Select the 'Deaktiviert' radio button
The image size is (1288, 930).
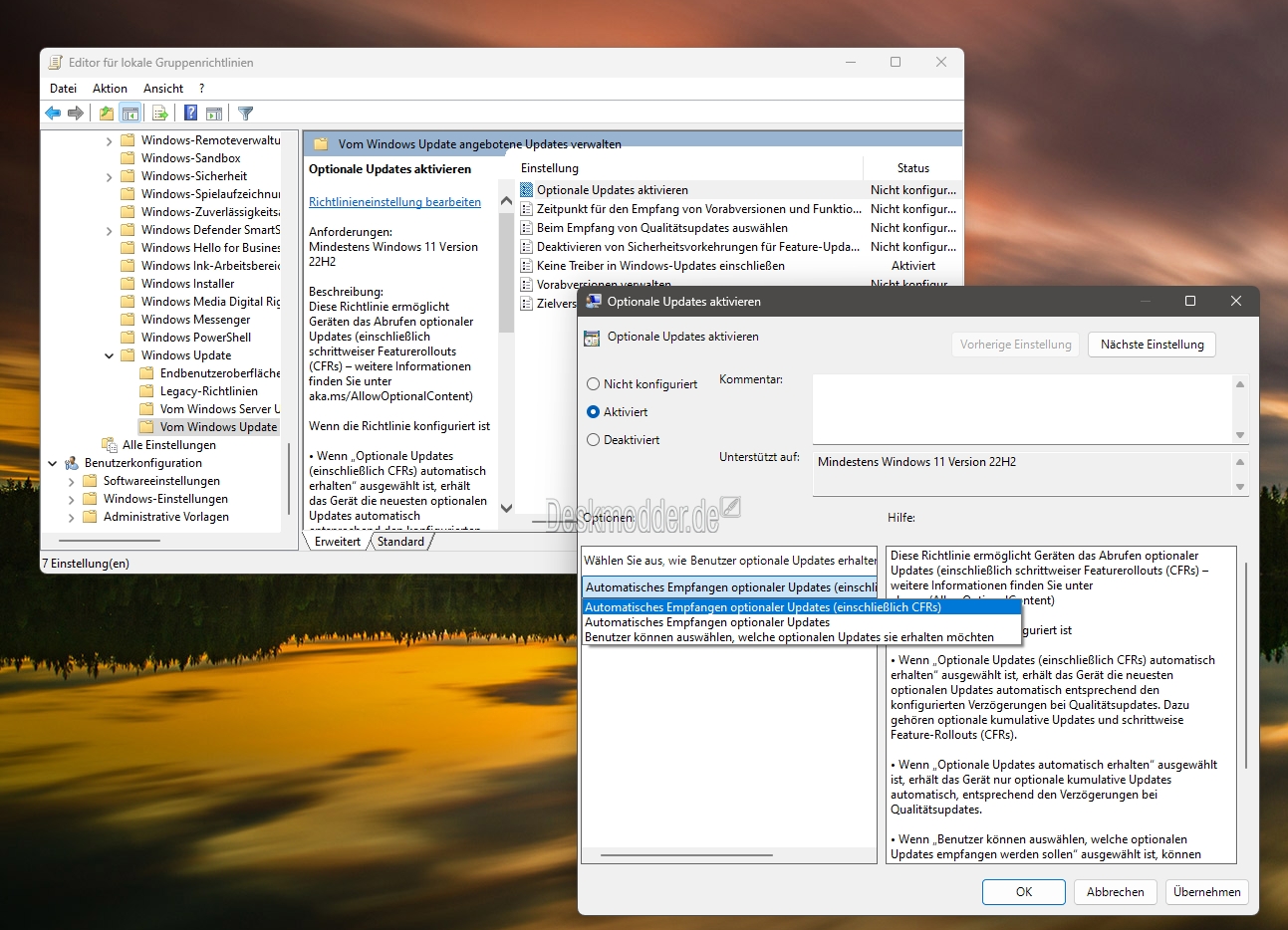tap(594, 440)
